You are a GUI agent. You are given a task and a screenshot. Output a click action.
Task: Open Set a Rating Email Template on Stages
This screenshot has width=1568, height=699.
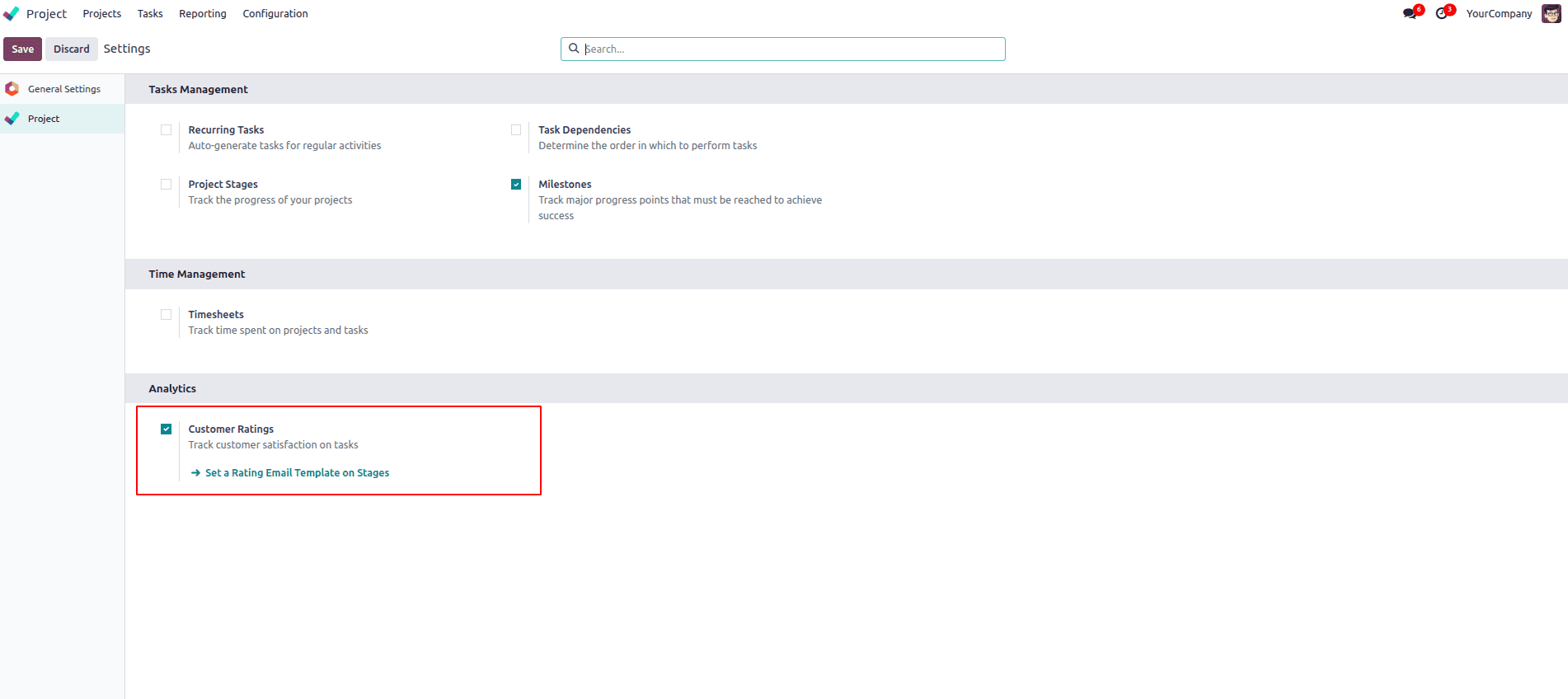[297, 473]
